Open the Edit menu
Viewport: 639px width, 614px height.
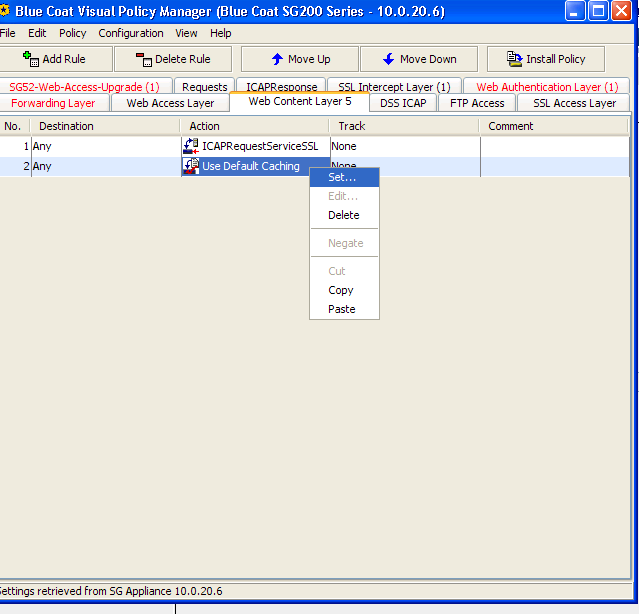click(x=37, y=33)
